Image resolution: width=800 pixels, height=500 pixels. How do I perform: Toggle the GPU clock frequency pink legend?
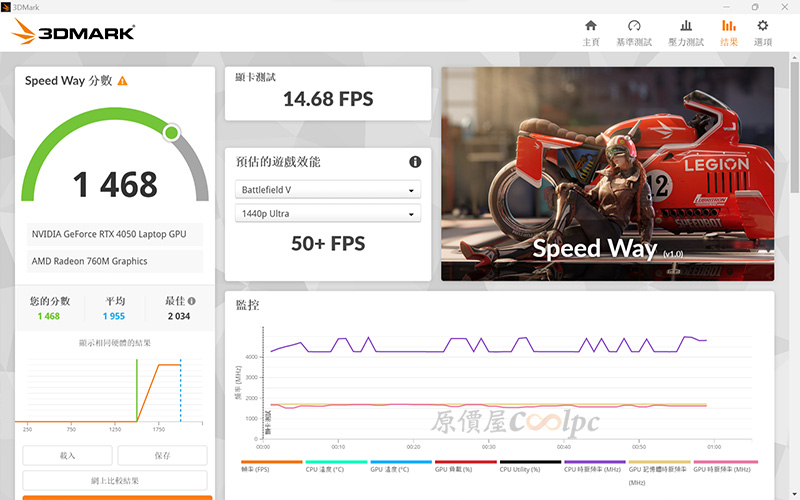coord(725,466)
